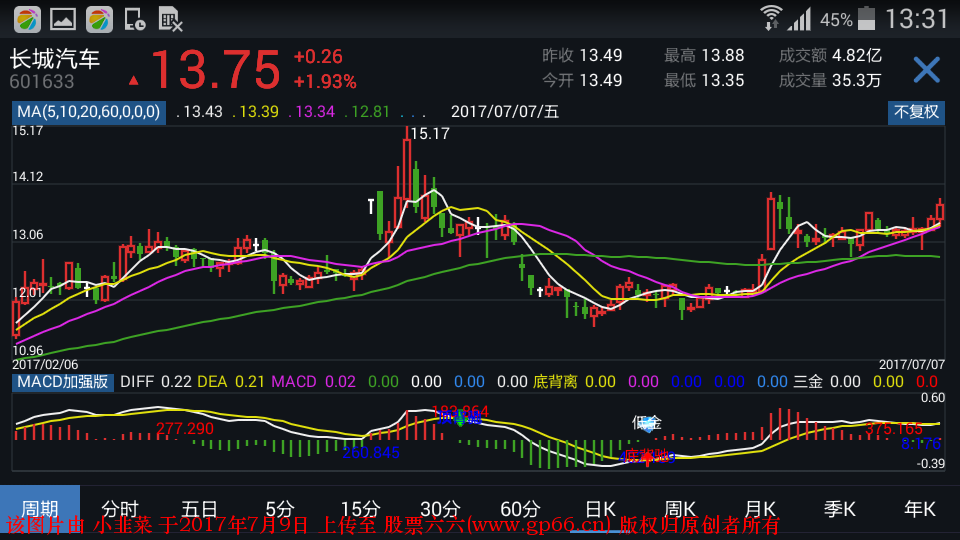Viewport: 960px width, 540px height.
Task: Open the MACD加强版 indicator selector
Action: point(62,382)
